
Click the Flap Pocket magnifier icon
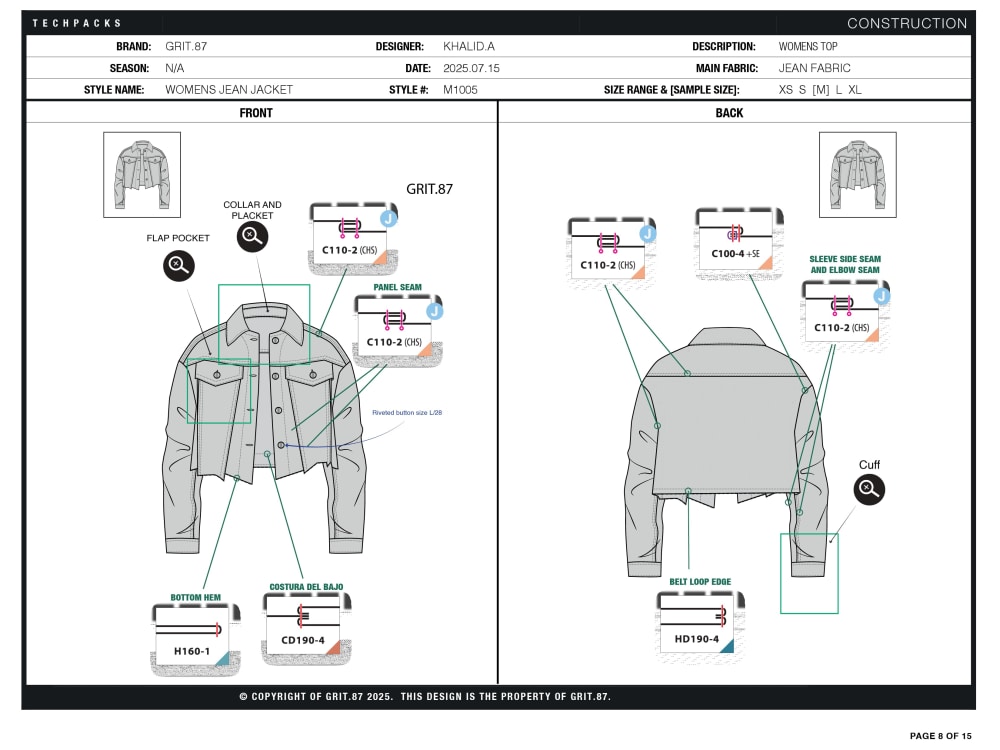click(179, 265)
